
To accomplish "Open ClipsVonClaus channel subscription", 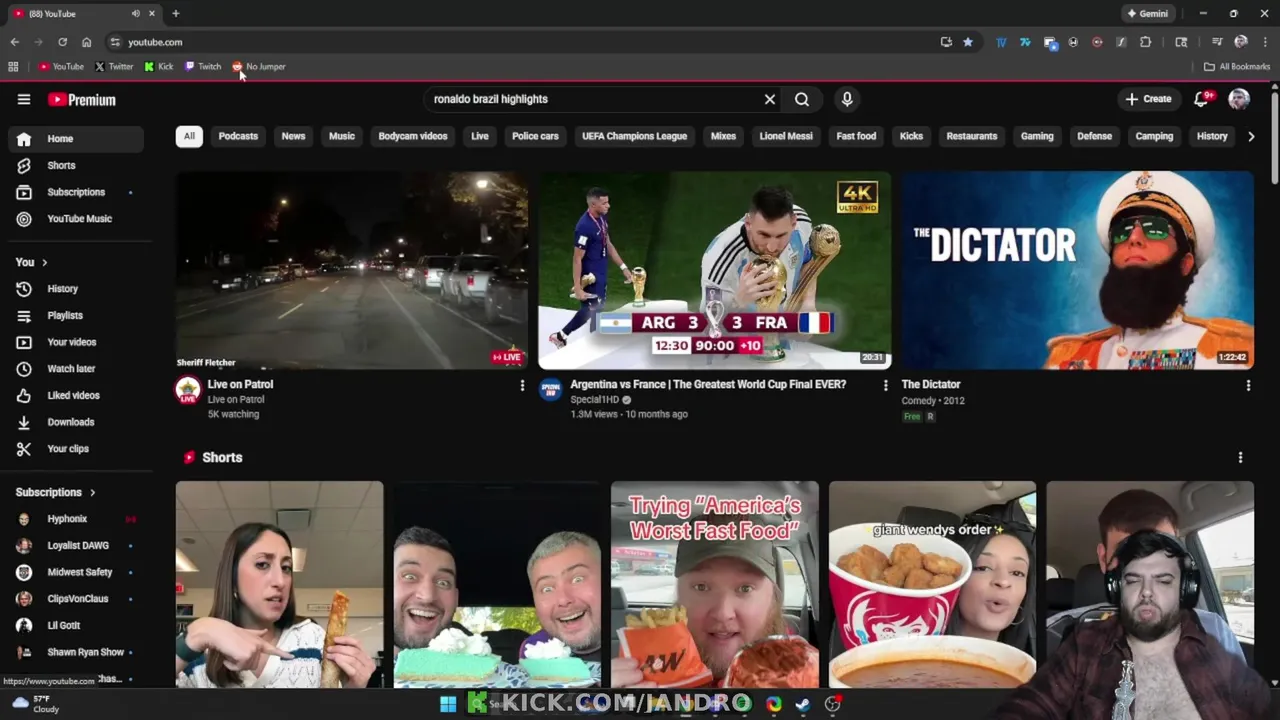I will pyautogui.click(x=76, y=599).
